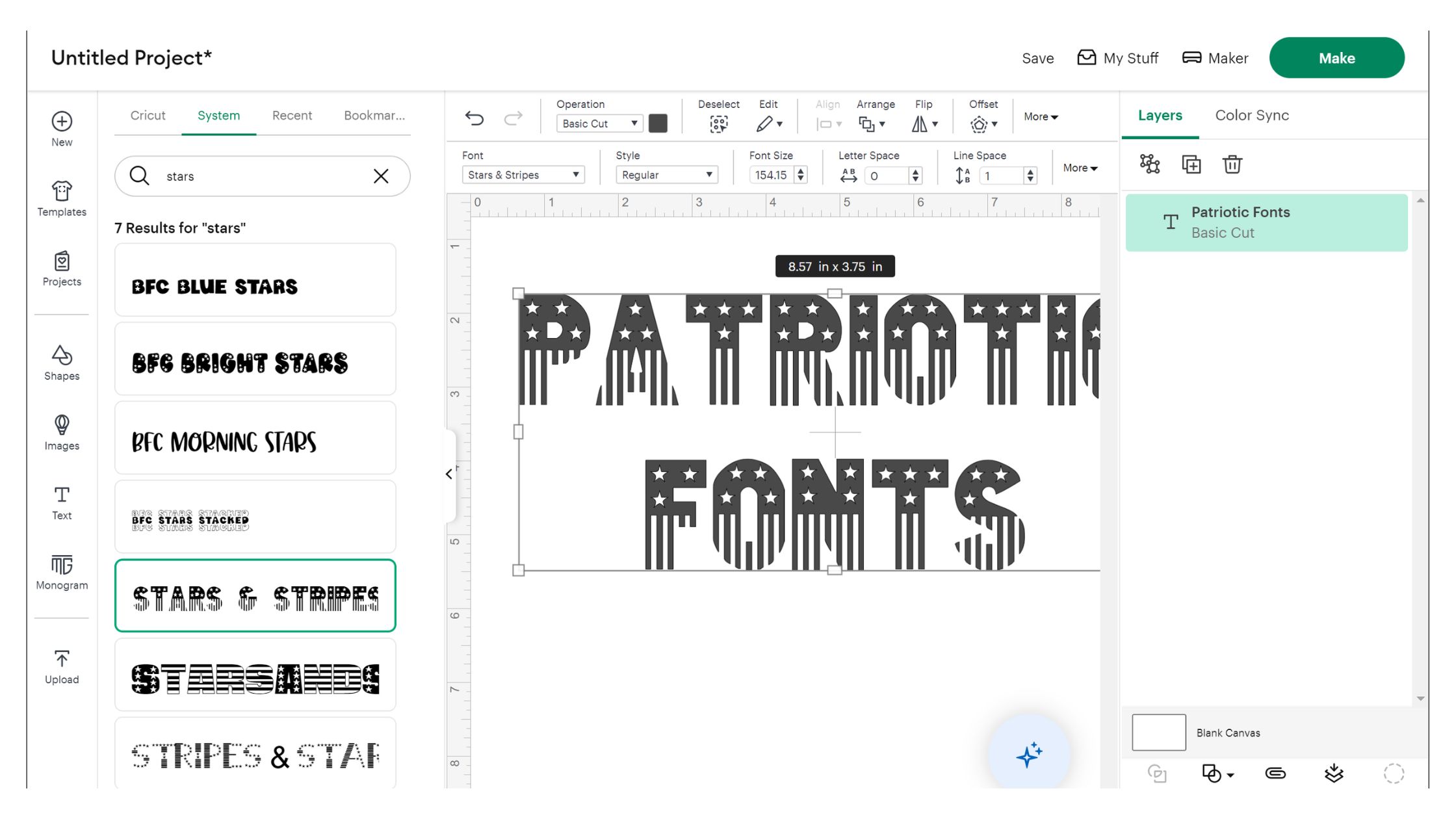The height and width of the screenshot is (819, 1456).
Task: Attach the selected layers with paperclip icon
Action: pos(1276,773)
